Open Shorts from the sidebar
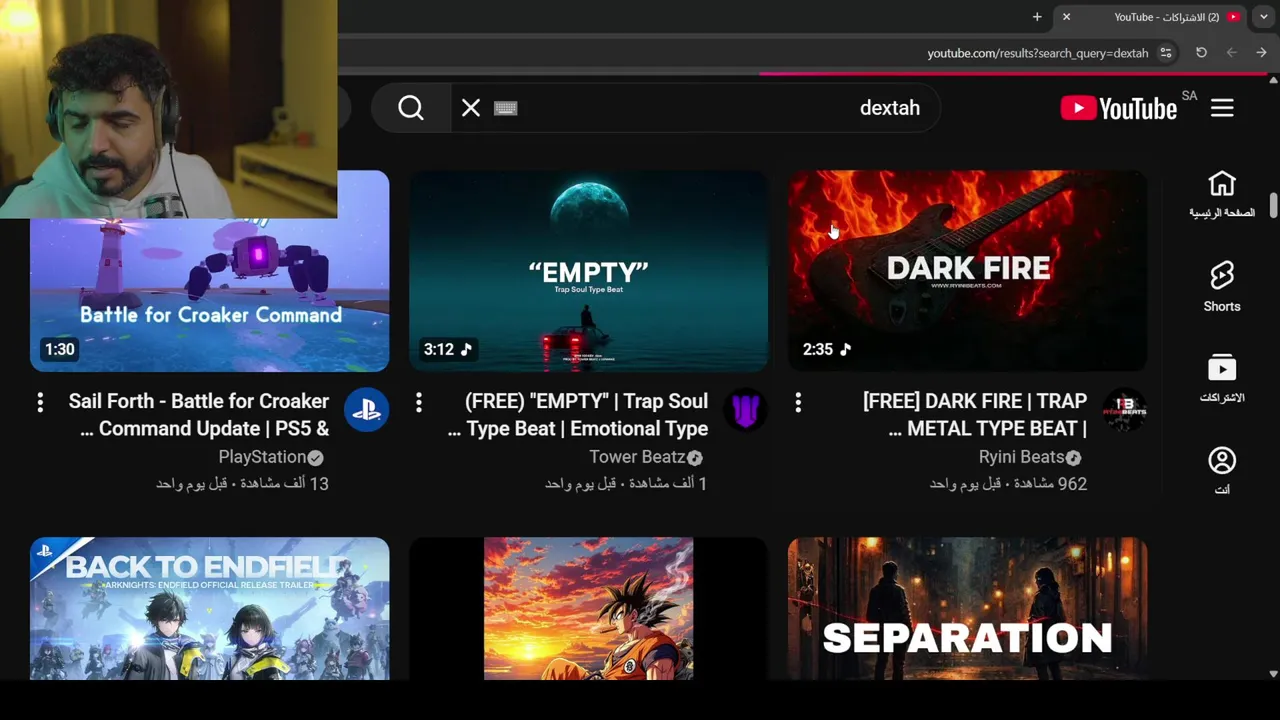This screenshot has height=720, width=1280. pyautogui.click(x=1222, y=287)
